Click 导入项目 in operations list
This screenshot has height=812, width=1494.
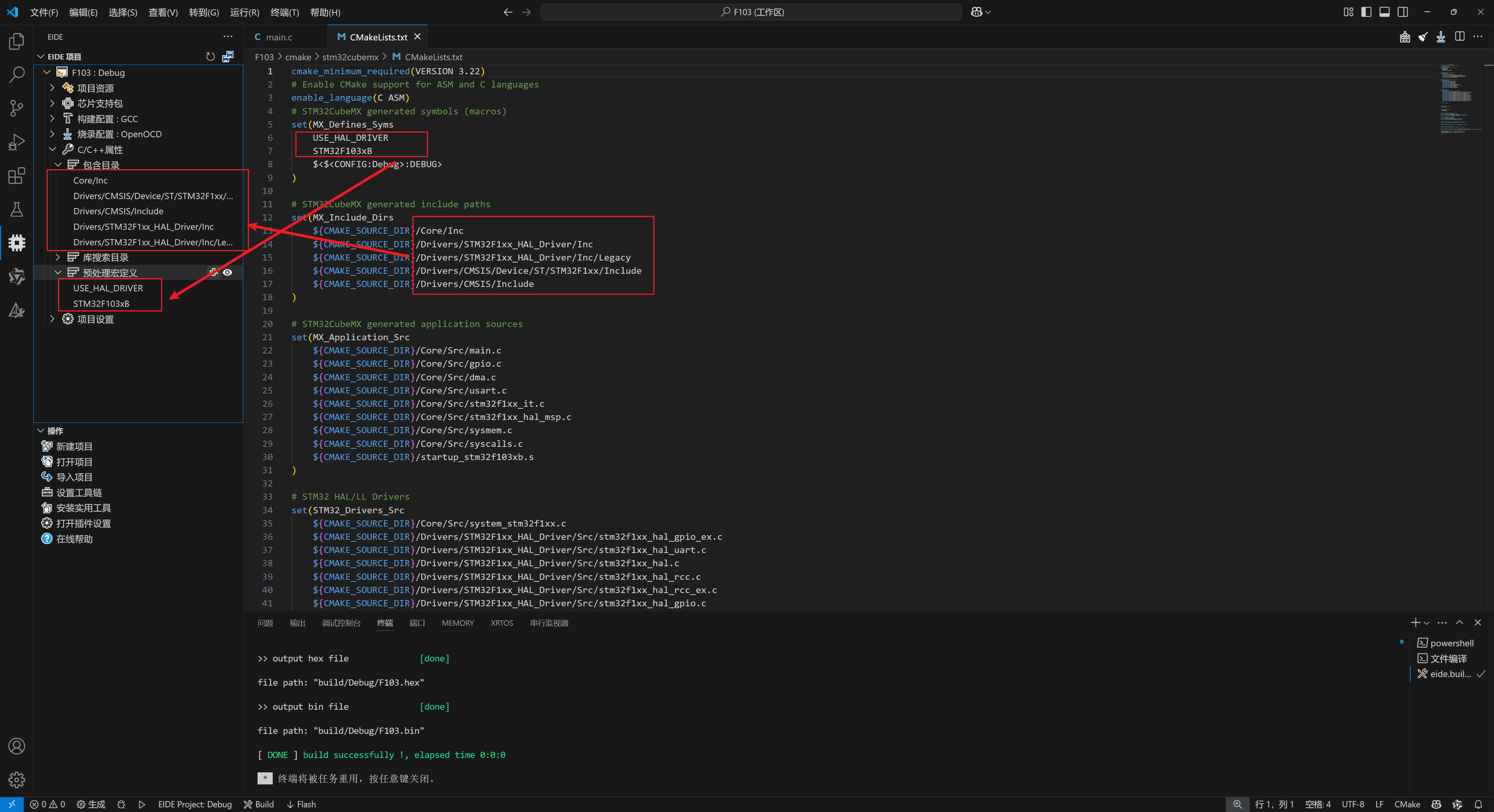[74, 477]
